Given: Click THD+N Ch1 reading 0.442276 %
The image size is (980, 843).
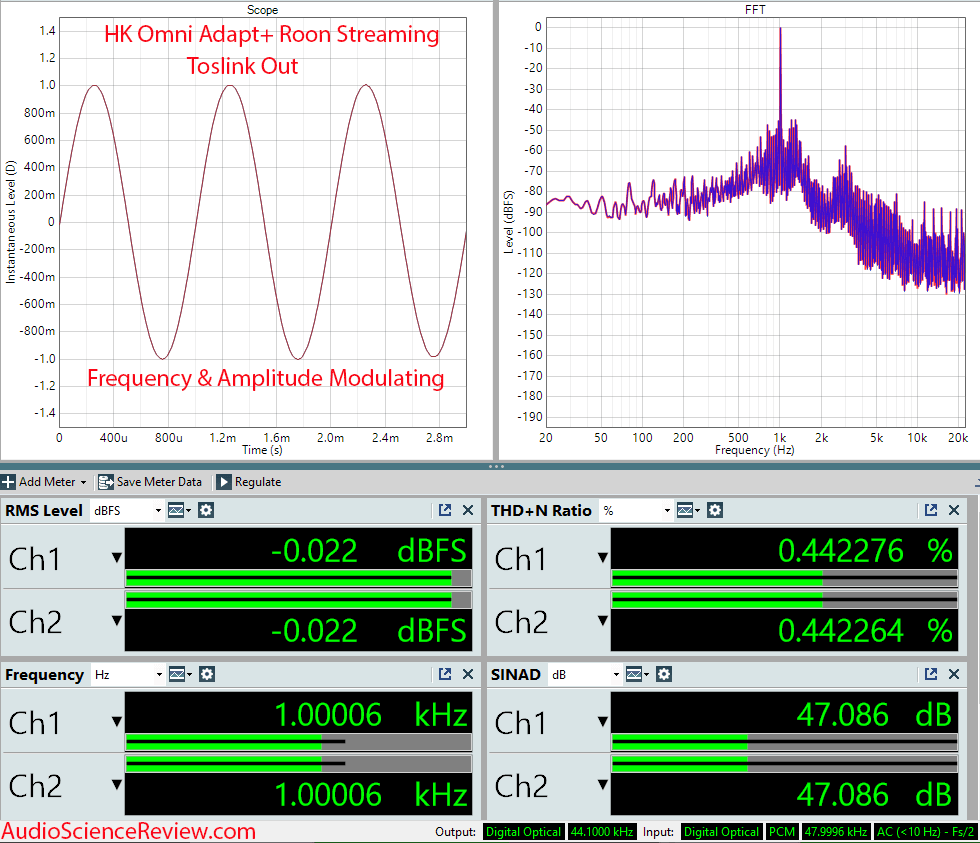Looking at the screenshot, I should point(866,551).
